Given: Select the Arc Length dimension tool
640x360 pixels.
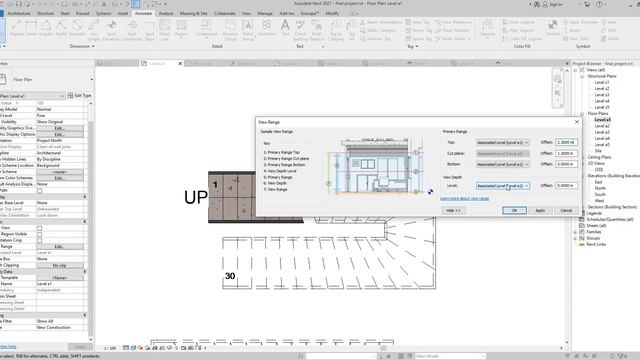Looking at the screenshot, I should (x=94, y=30).
